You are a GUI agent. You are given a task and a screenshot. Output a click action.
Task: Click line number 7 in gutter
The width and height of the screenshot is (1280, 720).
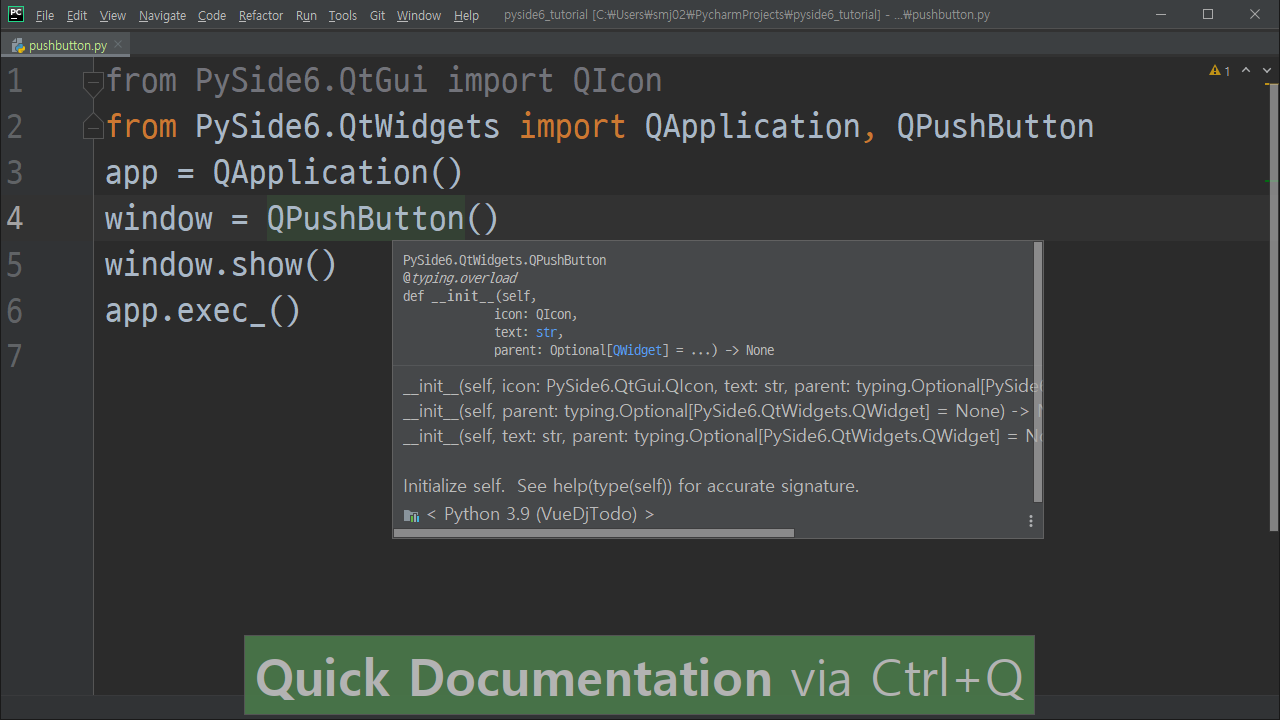tap(14, 356)
